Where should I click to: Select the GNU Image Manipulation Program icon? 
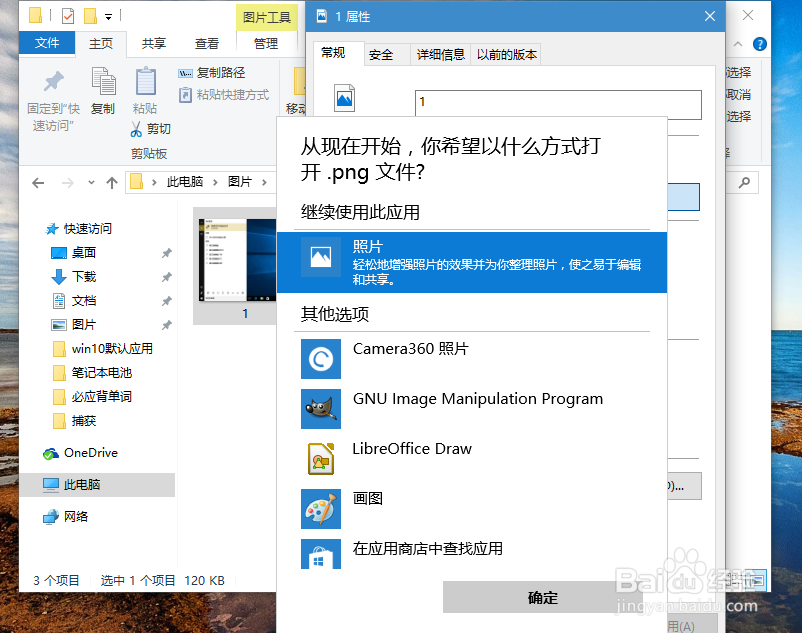[x=320, y=408]
